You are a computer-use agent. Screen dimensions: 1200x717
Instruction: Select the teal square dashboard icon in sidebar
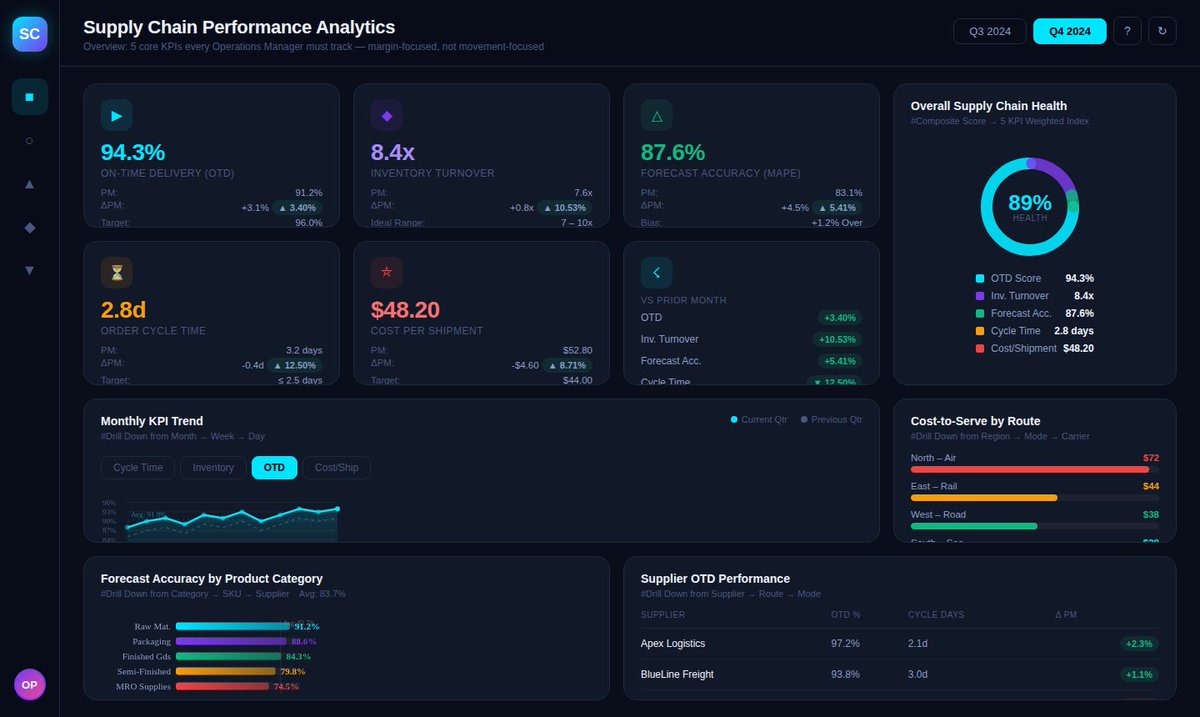pos(29,97)
